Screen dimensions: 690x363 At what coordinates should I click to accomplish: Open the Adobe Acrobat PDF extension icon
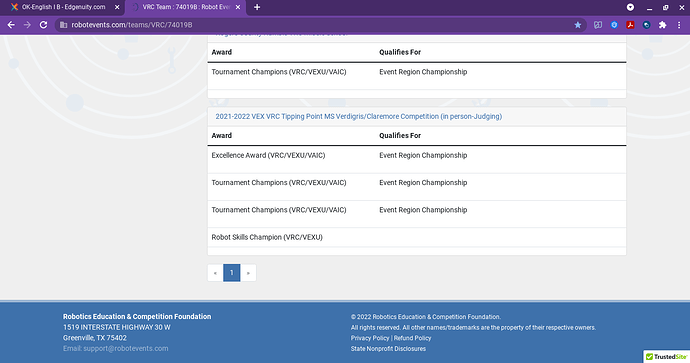[x=630, y=25]
